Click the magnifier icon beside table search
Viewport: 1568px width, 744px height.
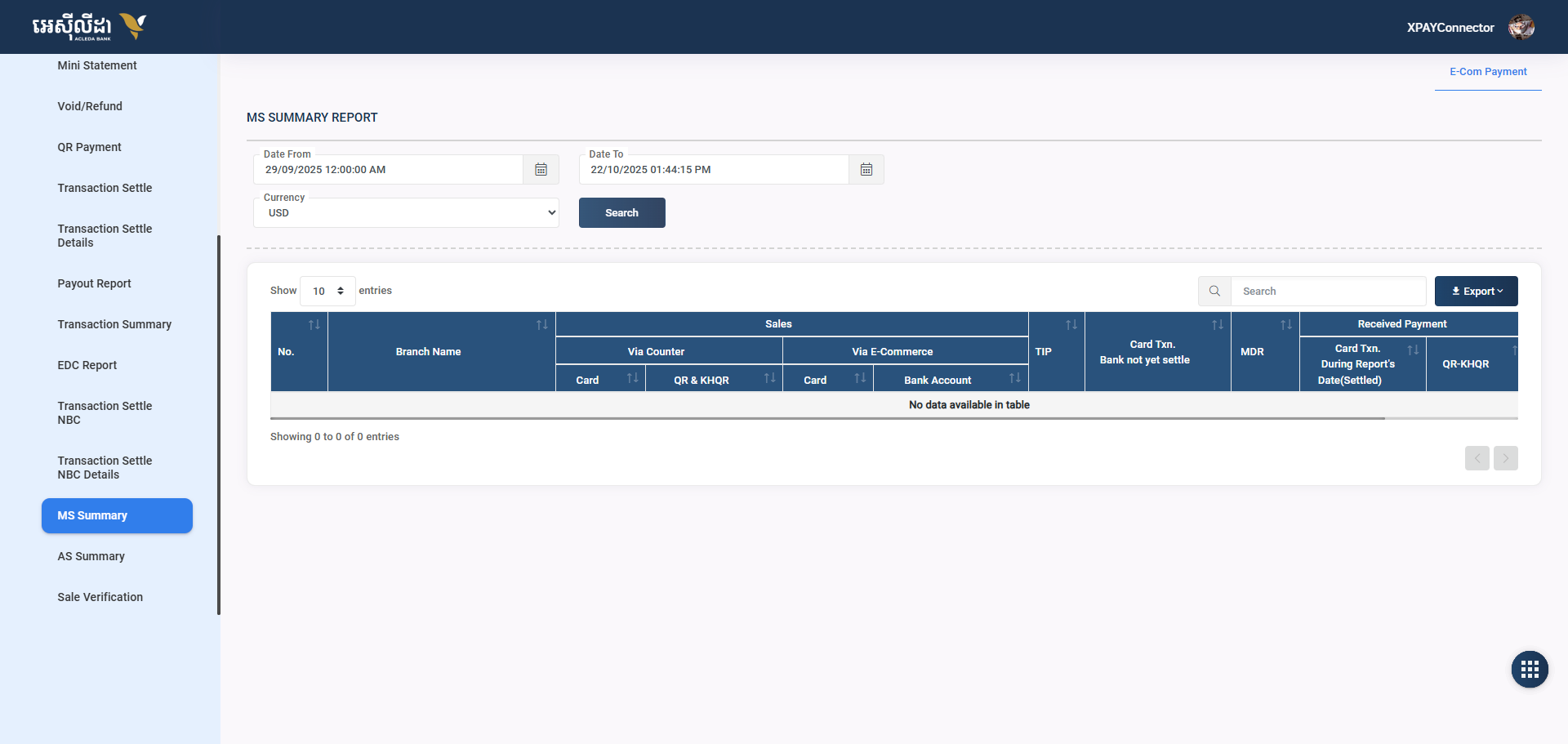[x=1214, y=292]
